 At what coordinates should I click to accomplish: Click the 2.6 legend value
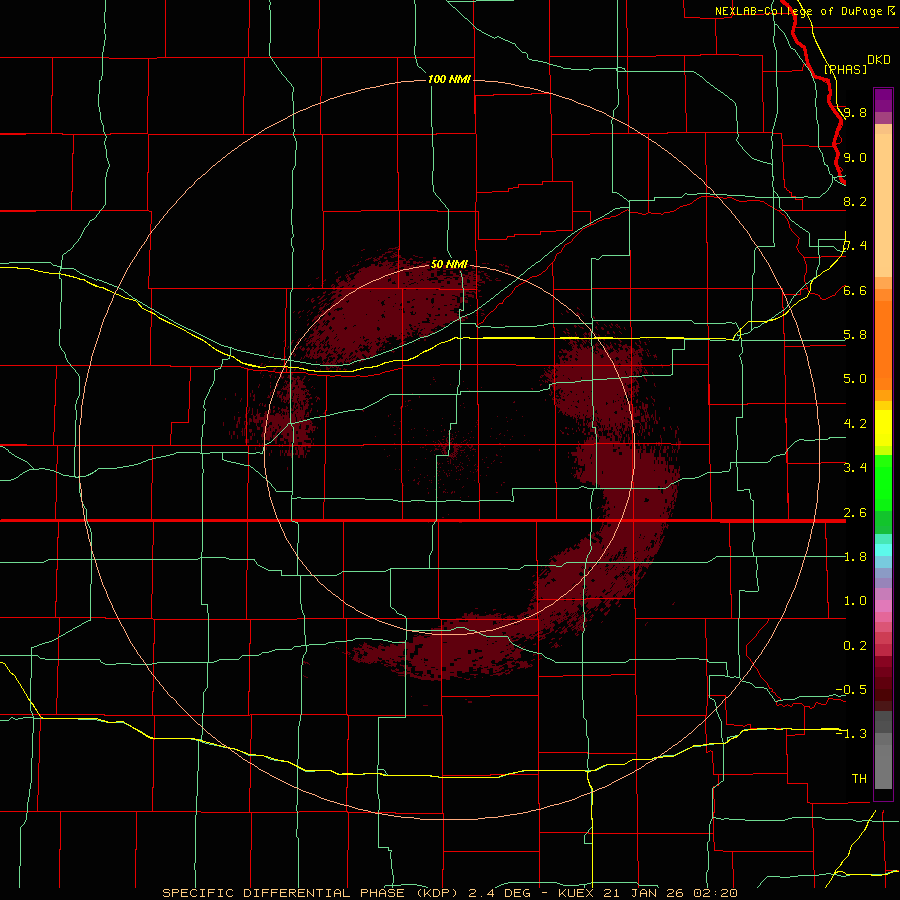(855, 512)
